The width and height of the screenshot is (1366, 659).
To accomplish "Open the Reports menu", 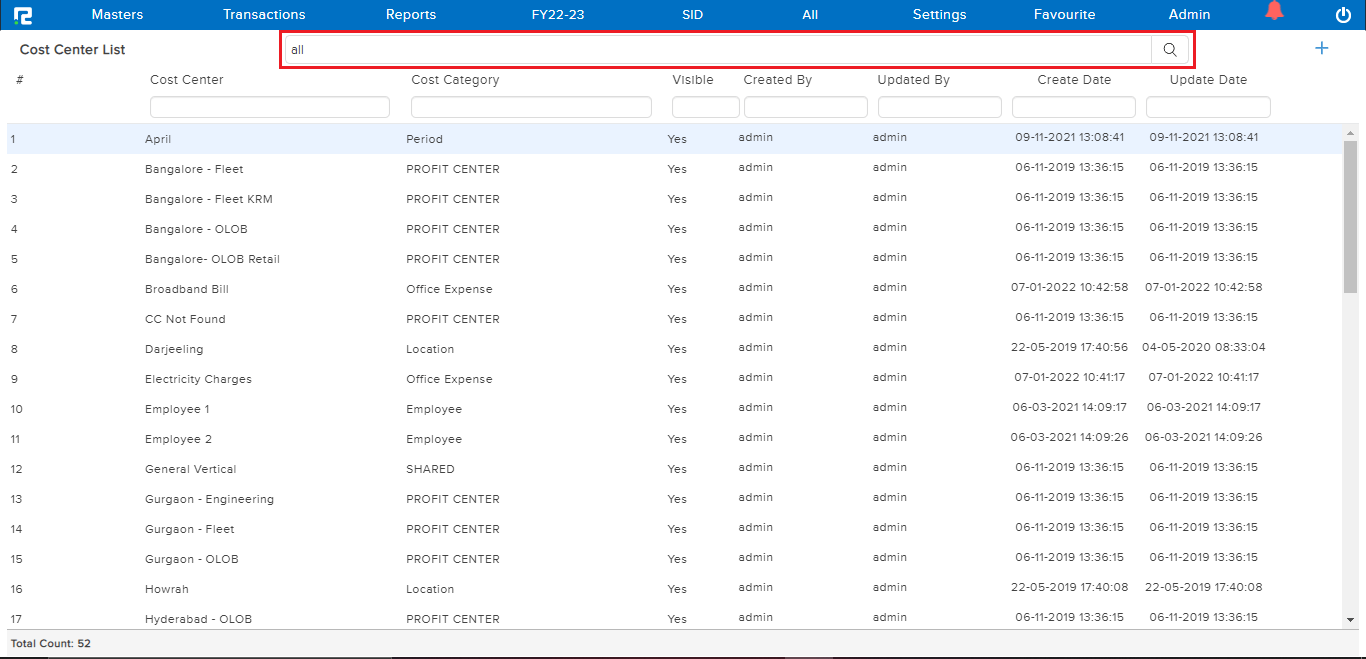I will pos(412,14).
